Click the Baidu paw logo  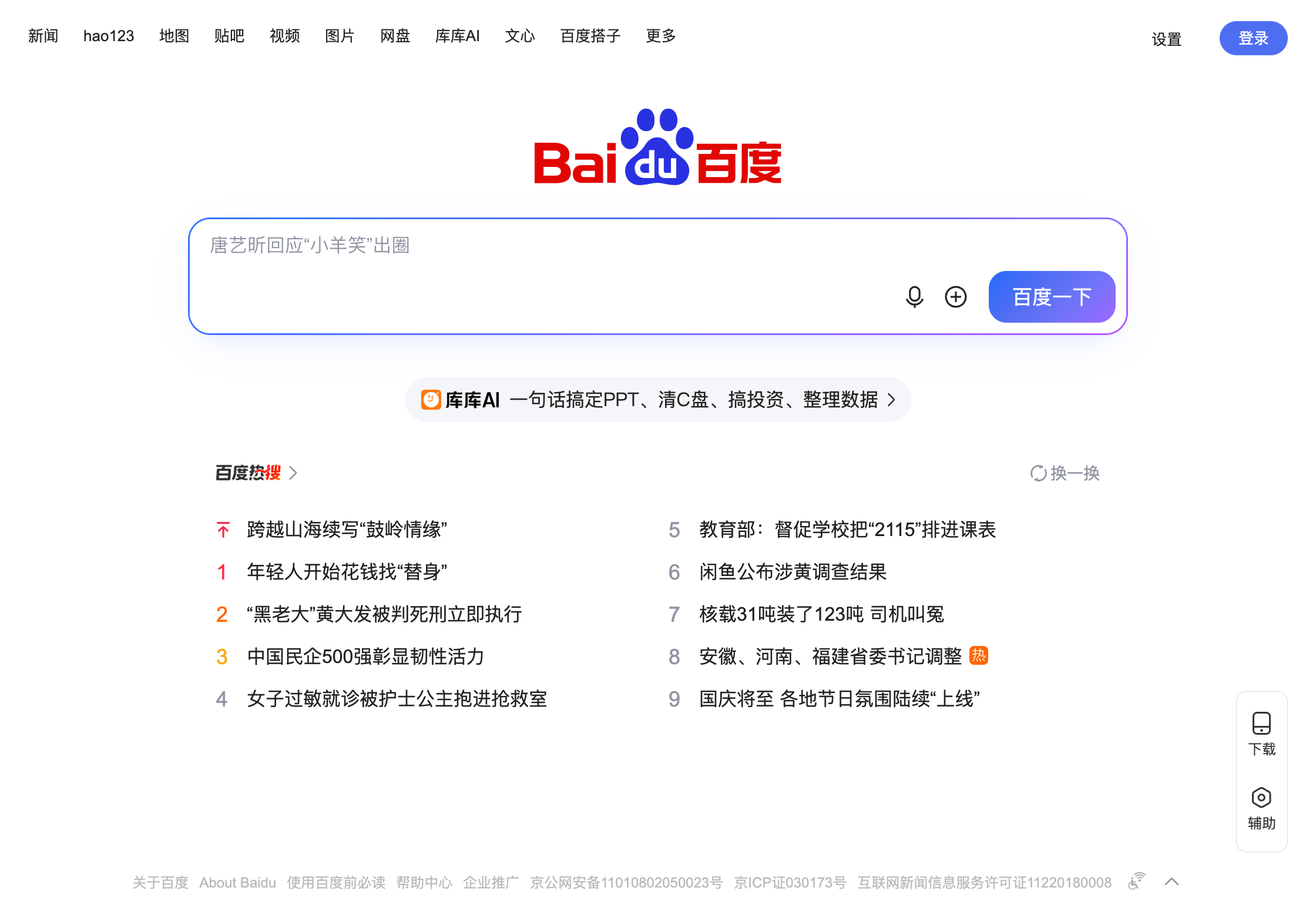[657, 147]
